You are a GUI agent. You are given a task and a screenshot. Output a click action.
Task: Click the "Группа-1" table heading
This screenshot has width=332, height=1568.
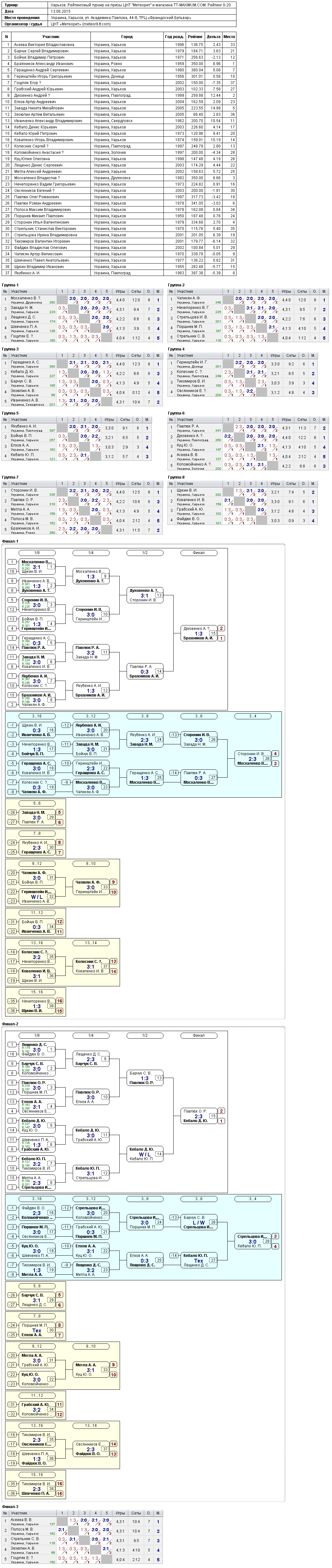click(10, 285)
